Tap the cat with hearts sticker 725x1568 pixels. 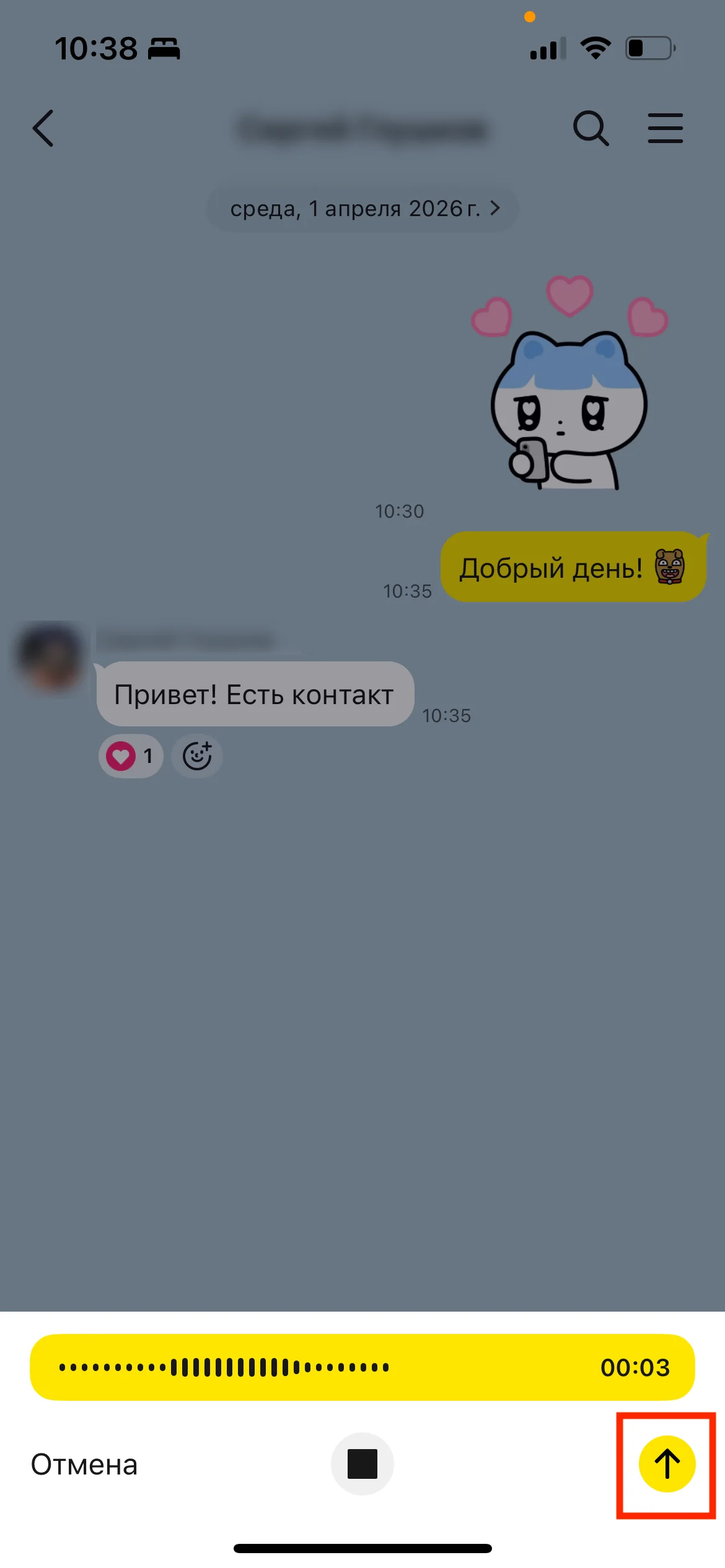tap(569, 383)
